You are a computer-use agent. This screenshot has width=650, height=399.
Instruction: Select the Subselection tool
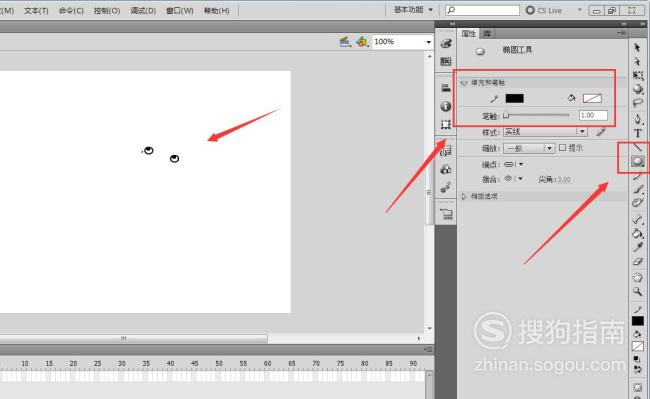[x=638, y=61]
